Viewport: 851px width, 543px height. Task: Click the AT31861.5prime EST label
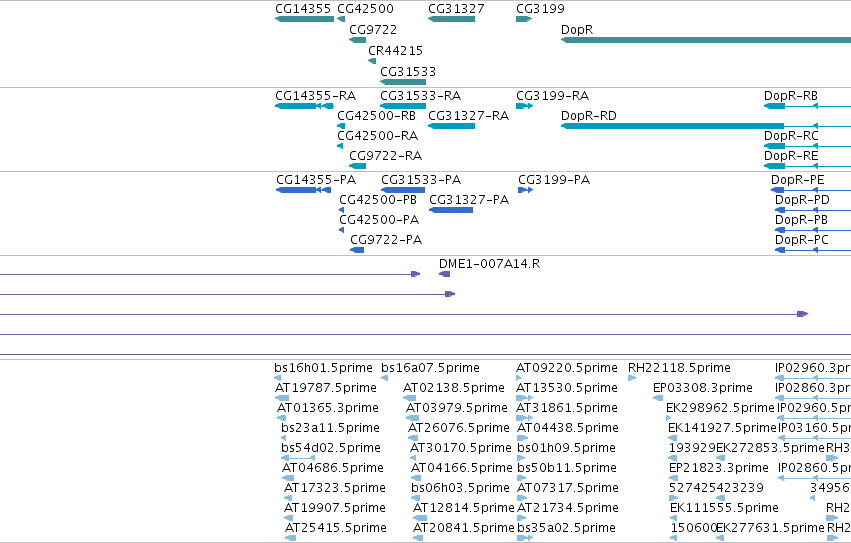pyautogui.click(x=567, y=408)
